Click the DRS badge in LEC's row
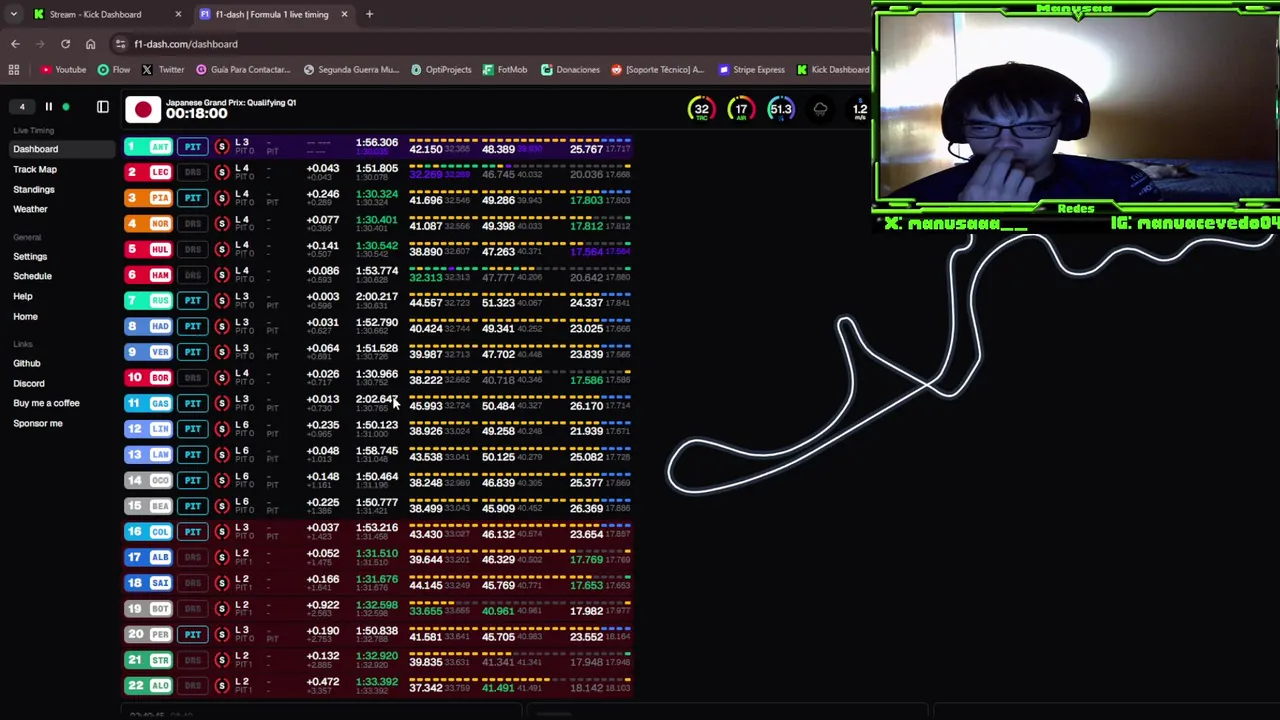1280x720 pixels. tap(193, 172)
